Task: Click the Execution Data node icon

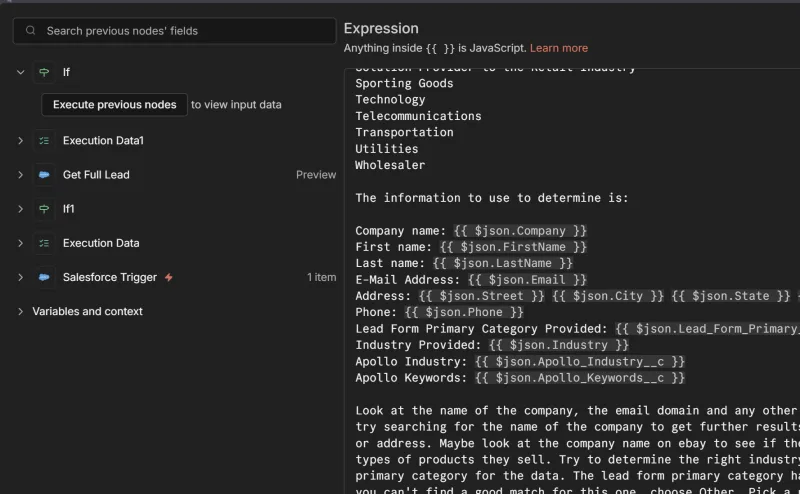Action: [x=43, y=243]
